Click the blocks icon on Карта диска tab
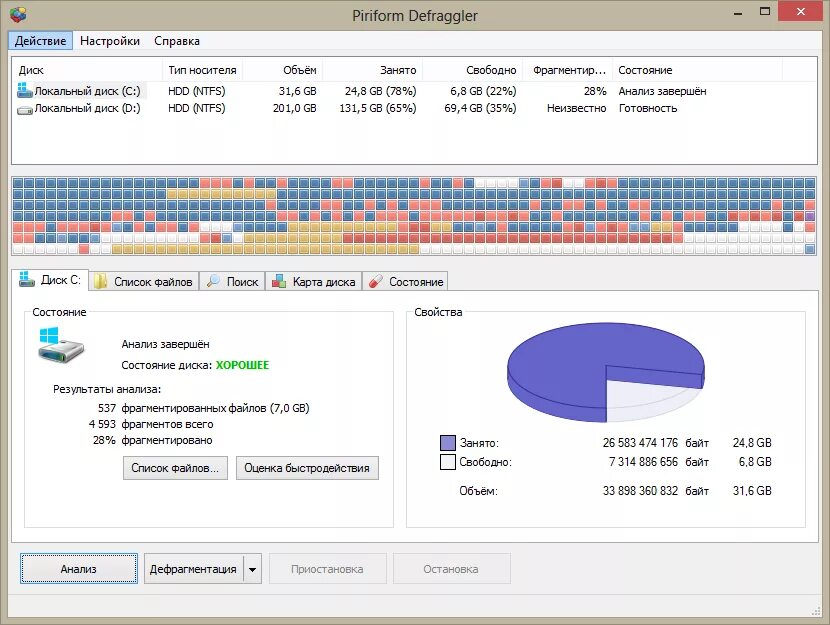The image size is (830, 625). pos(279,282)
